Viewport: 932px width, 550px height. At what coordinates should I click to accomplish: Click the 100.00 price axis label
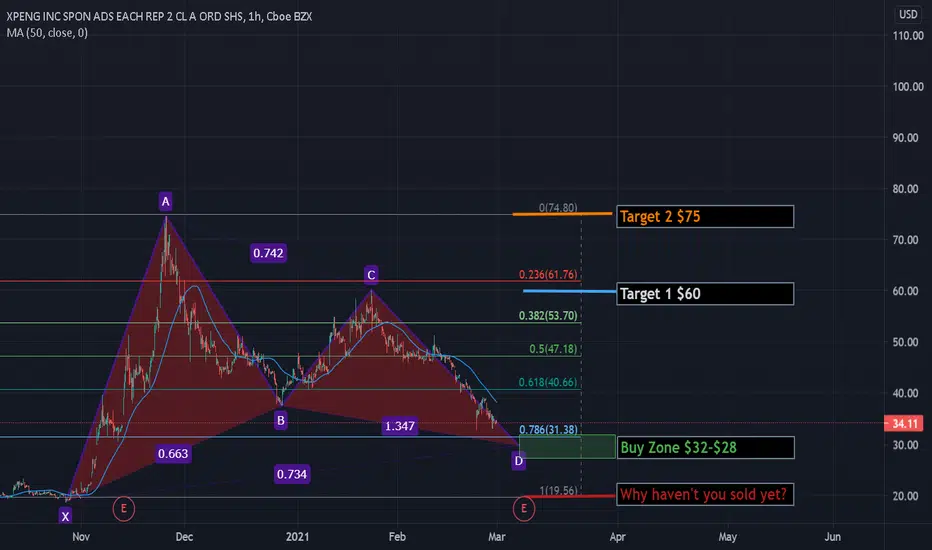click(908, 87)
